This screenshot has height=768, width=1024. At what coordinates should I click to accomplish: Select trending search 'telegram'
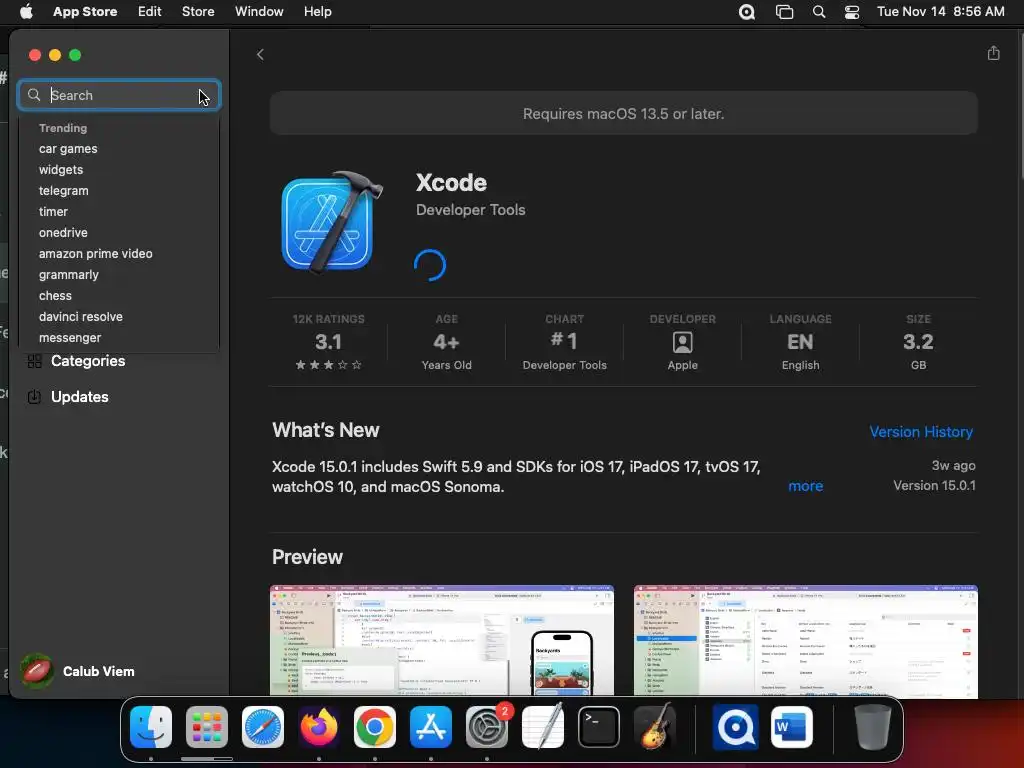click(63, 191)
